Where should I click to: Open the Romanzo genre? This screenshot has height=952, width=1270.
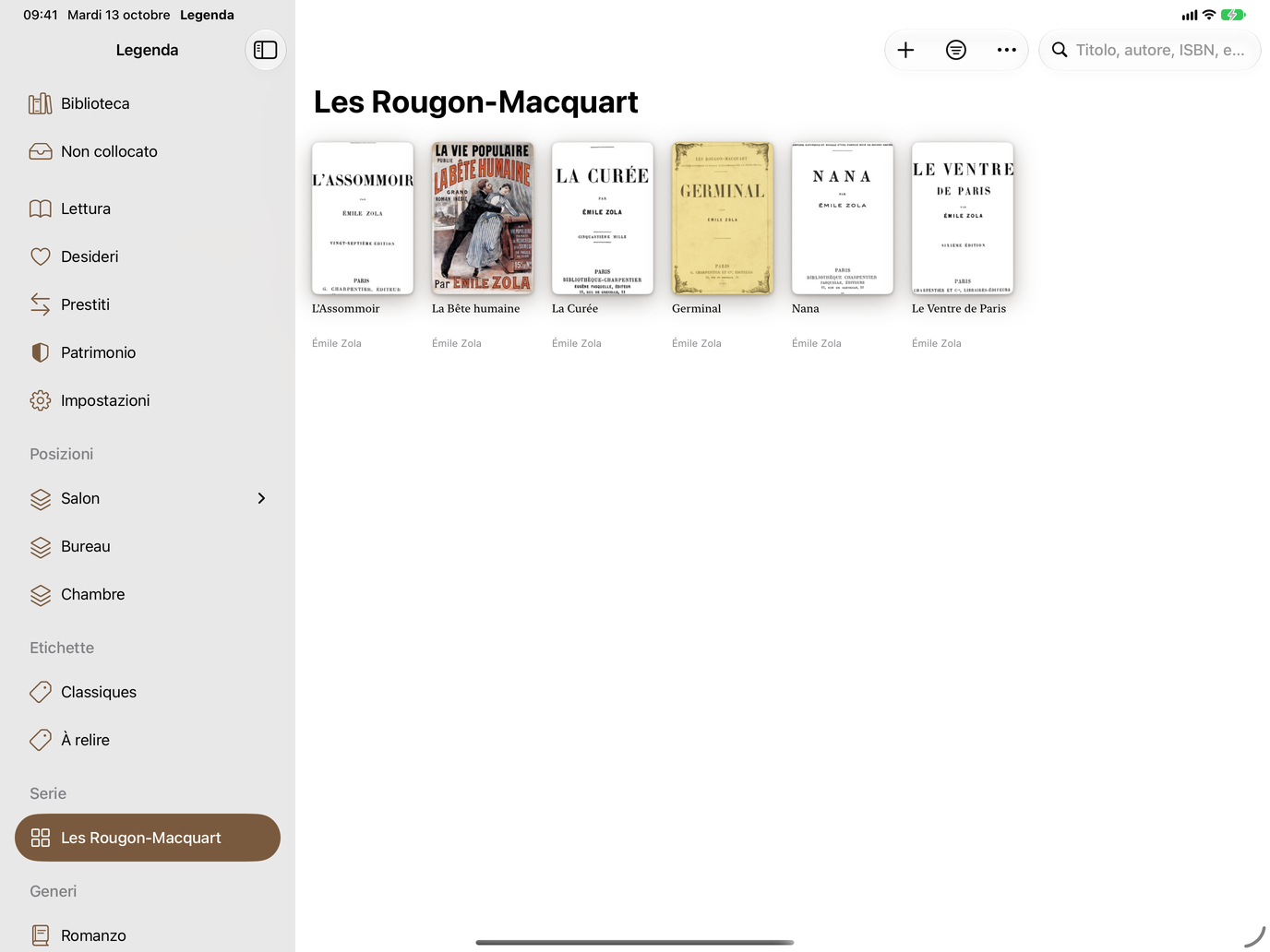pyautogui.click(x=148, y=935)
